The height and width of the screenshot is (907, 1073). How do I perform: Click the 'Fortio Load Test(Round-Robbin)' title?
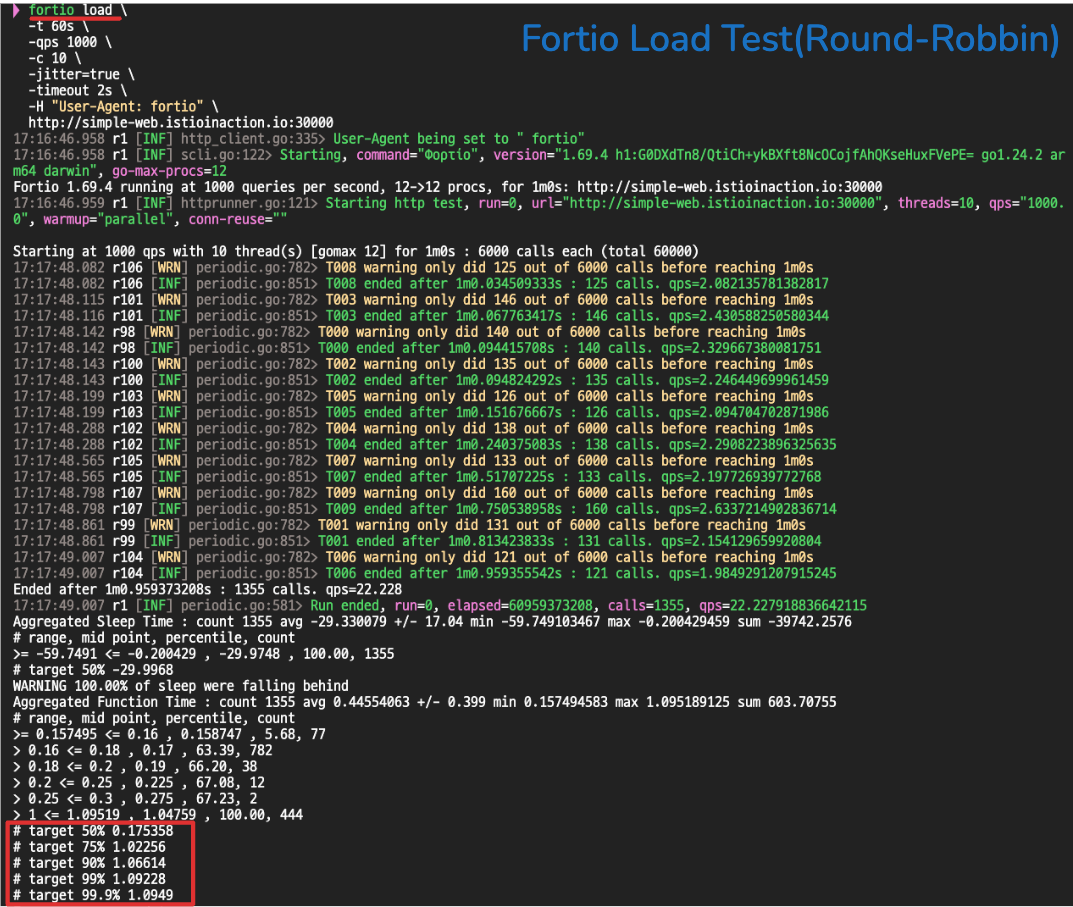click(x=790, y=39)
